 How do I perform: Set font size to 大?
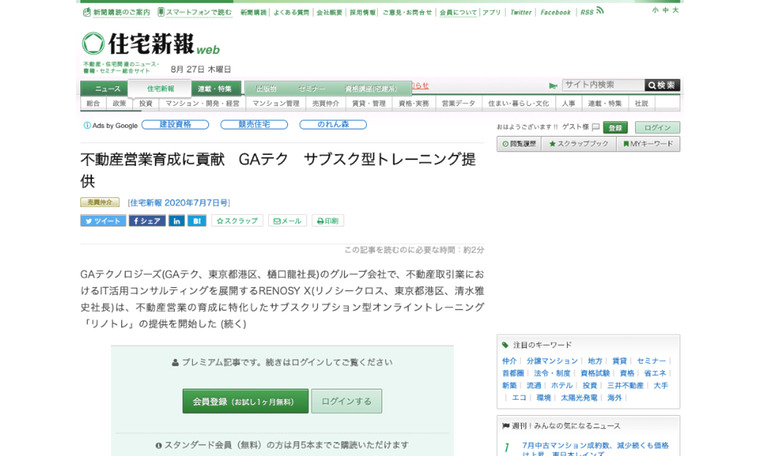tap(675, 10)
